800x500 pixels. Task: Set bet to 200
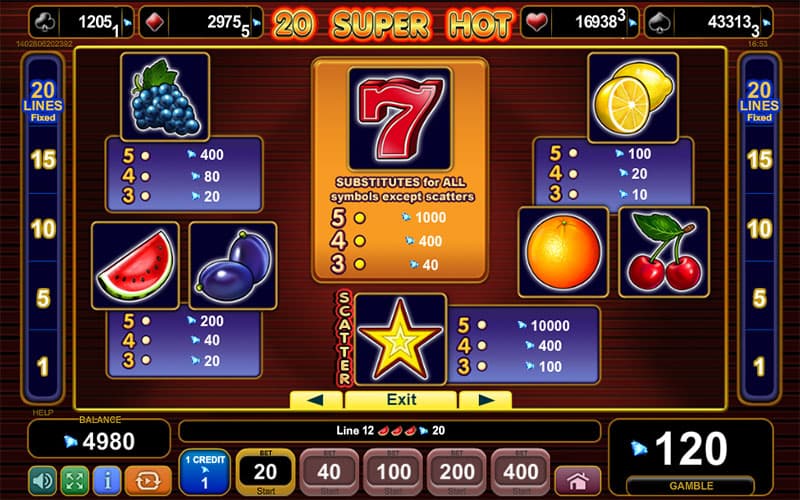point(457,472)
